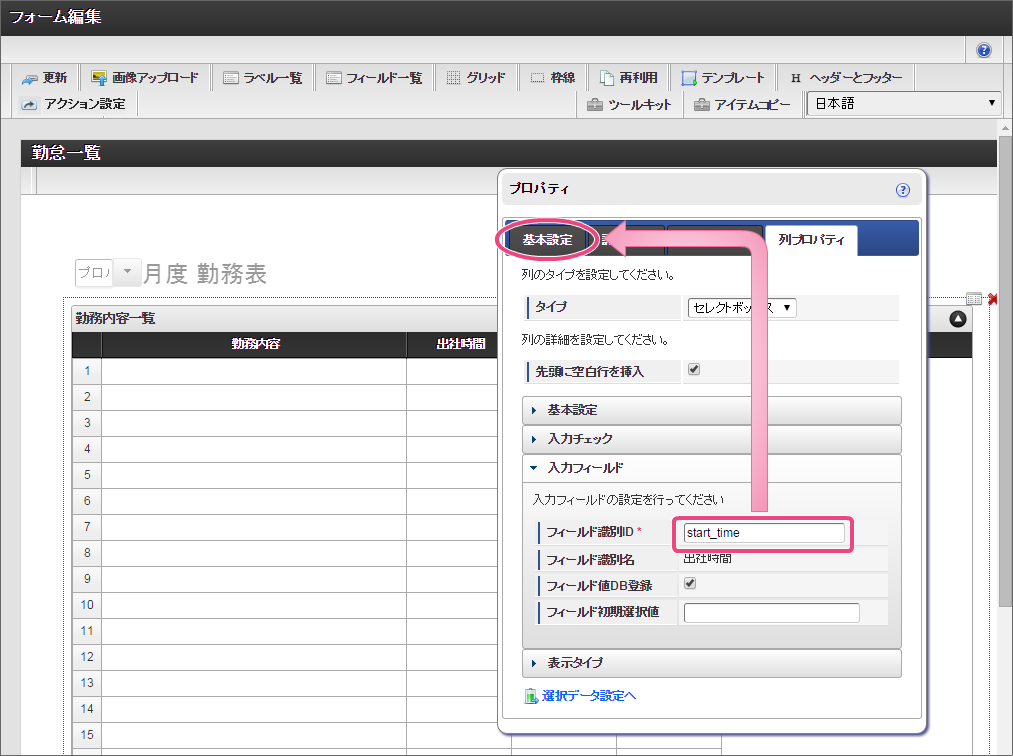Switch to the 基本設定 tab
1013x756 pixels.
(547, 240)
